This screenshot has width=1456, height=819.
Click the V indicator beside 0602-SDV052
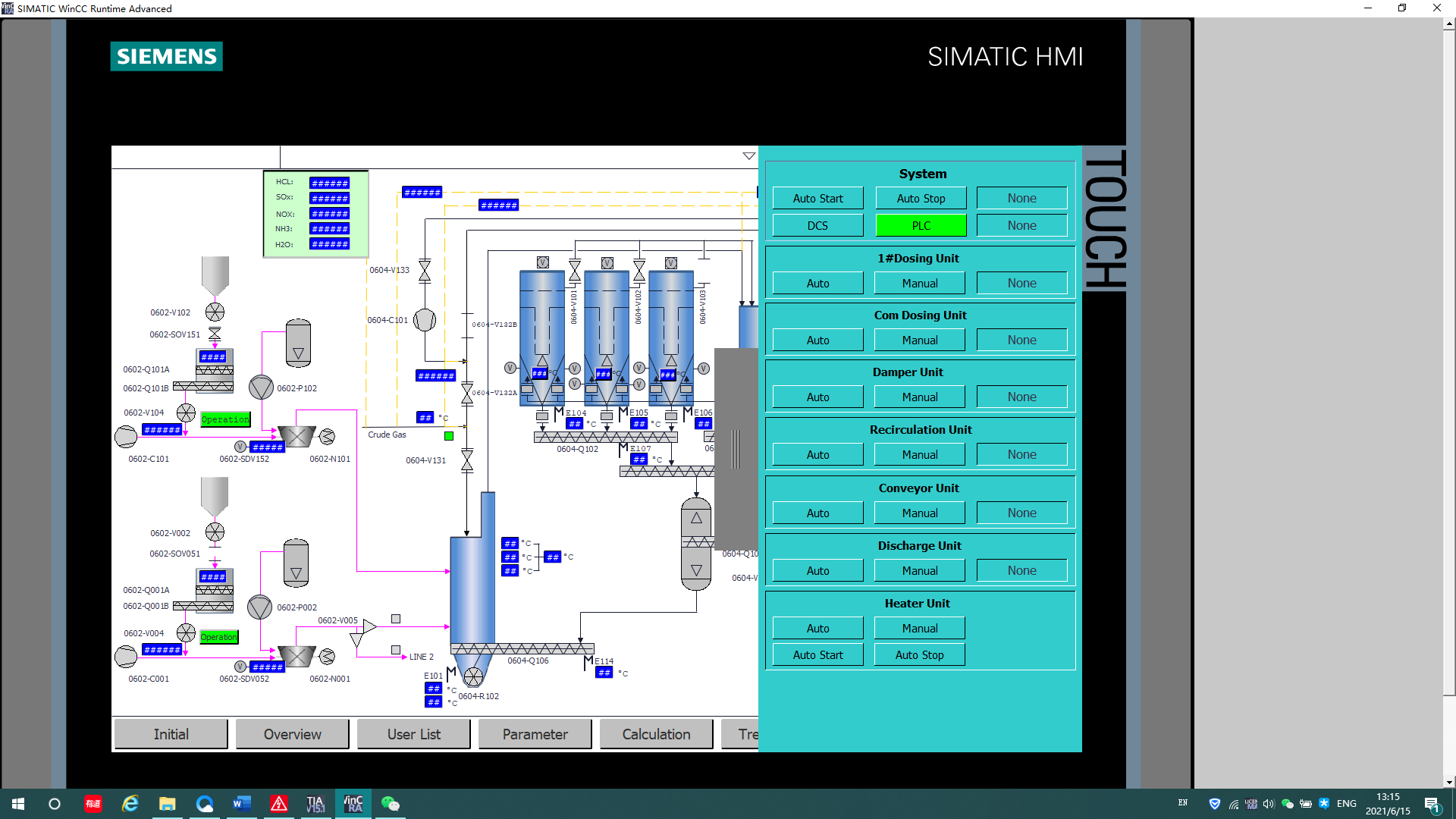click(x=240, y=667)
